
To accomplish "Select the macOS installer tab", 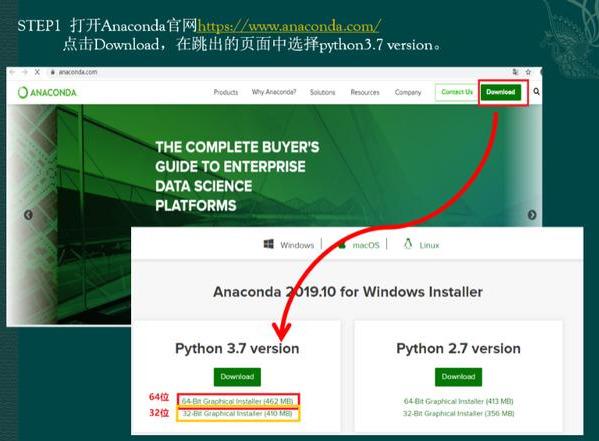I will click(x=358, y=245).
